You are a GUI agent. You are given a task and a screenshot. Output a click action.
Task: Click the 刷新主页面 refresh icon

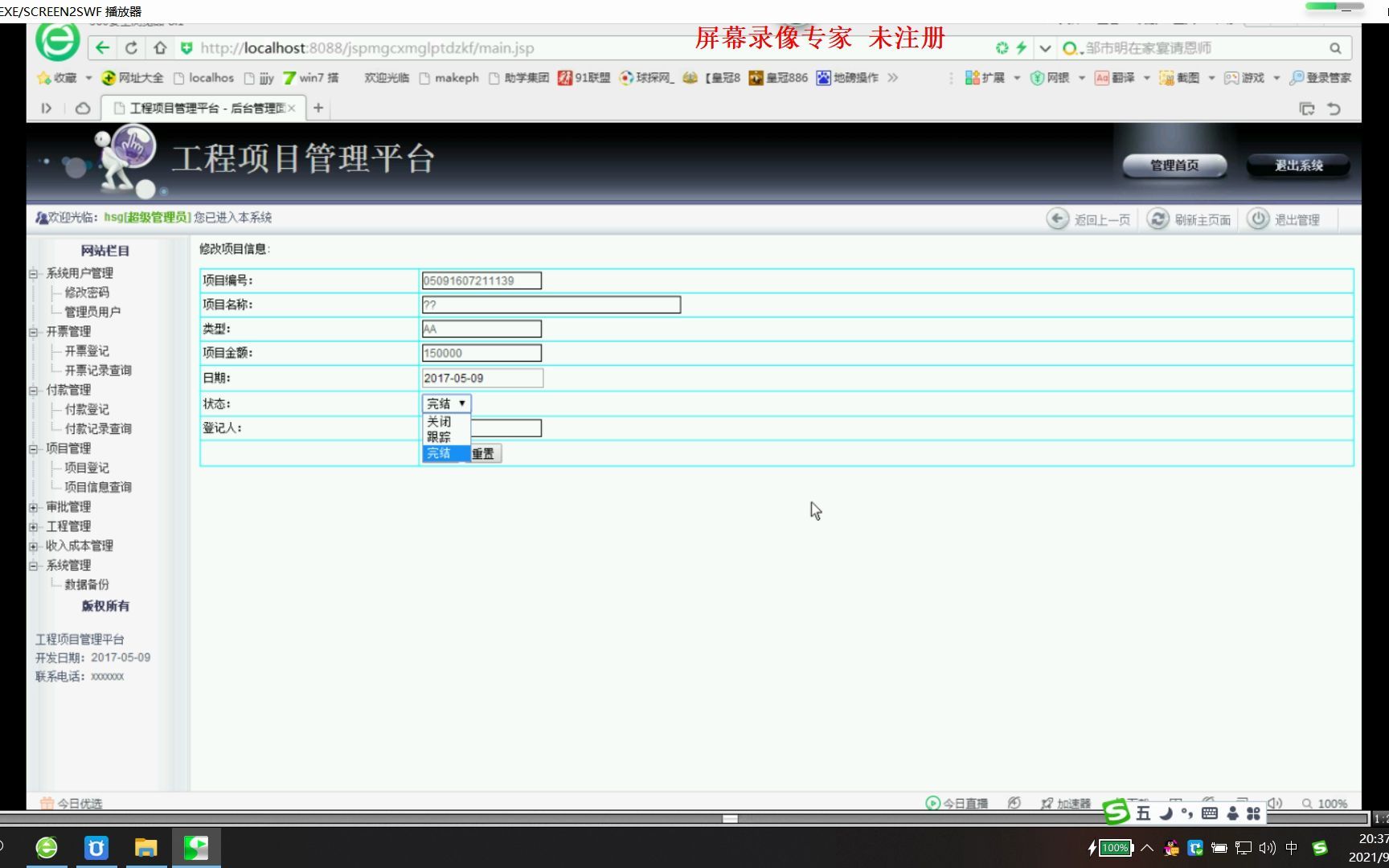click(x=1157, y=219)
